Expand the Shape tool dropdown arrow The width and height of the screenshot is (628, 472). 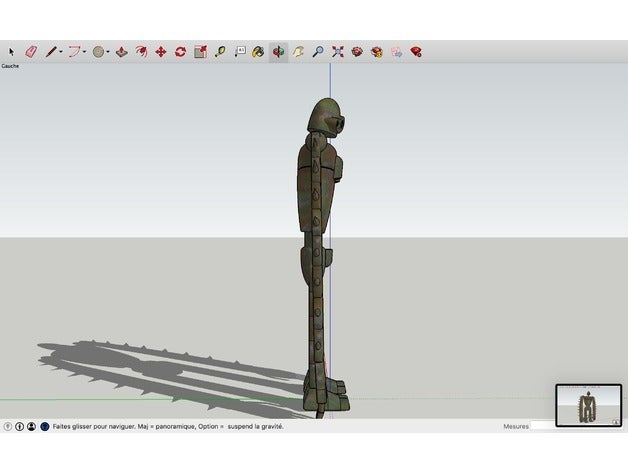tap(108, 51)
